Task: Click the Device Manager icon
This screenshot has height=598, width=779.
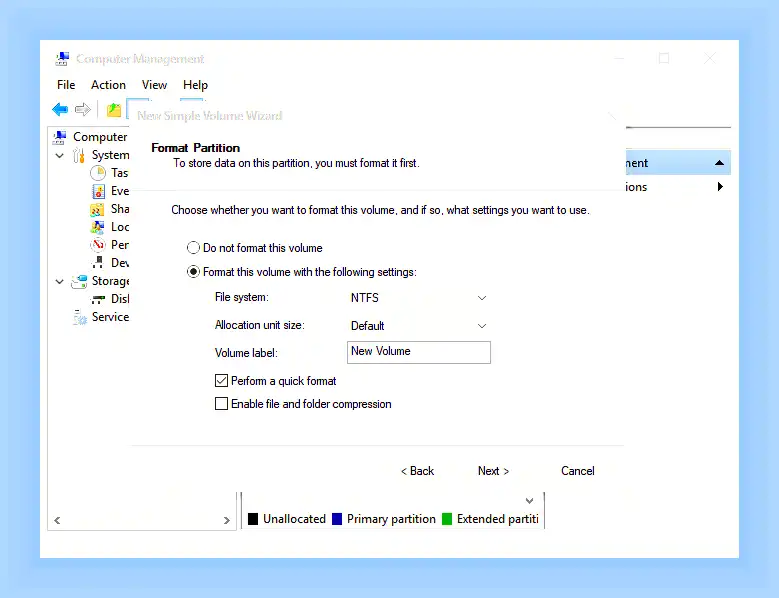Action: point(98,263)
